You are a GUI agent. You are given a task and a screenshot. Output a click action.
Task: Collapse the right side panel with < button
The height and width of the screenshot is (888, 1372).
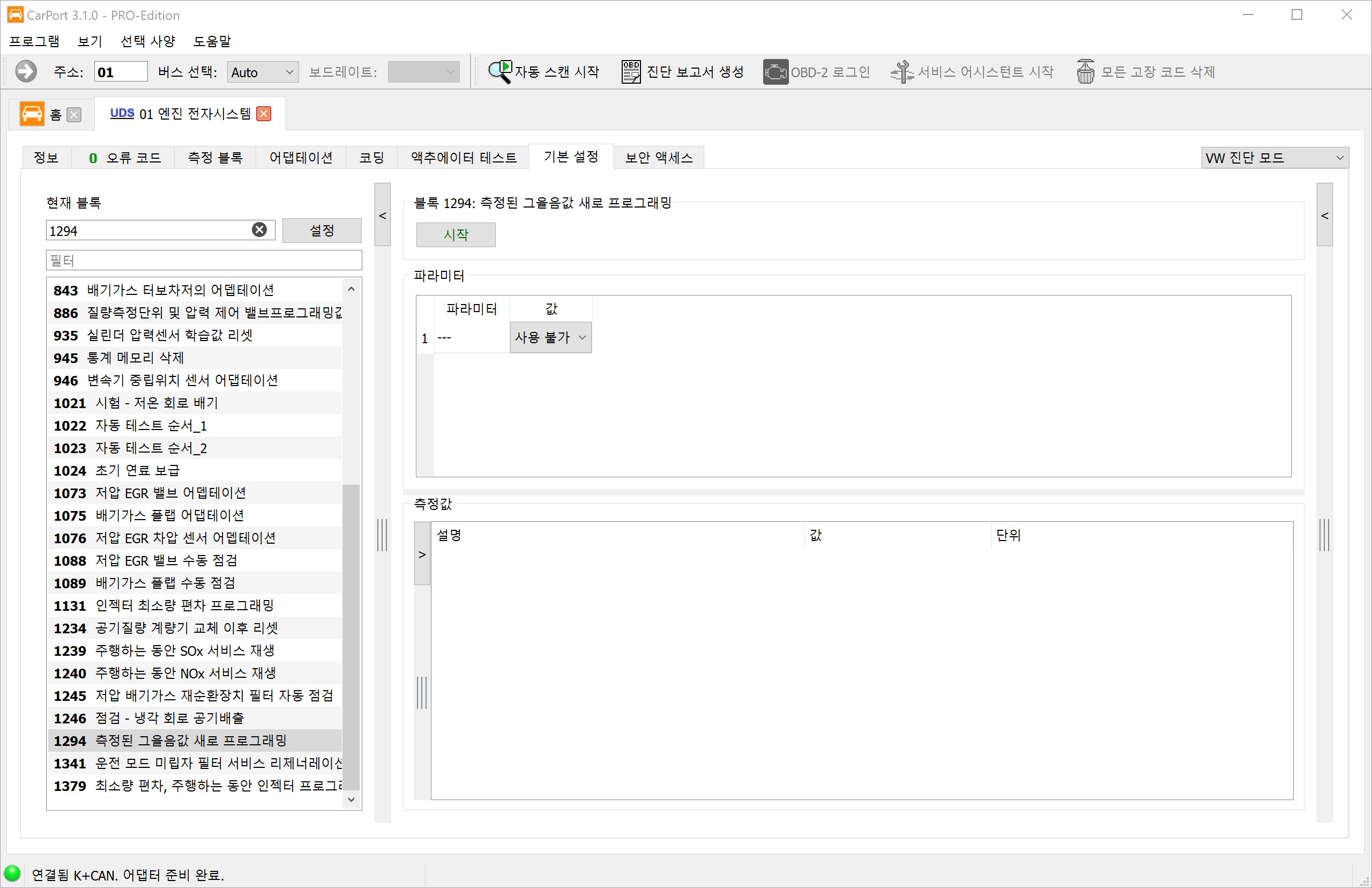coord(1324,215)
